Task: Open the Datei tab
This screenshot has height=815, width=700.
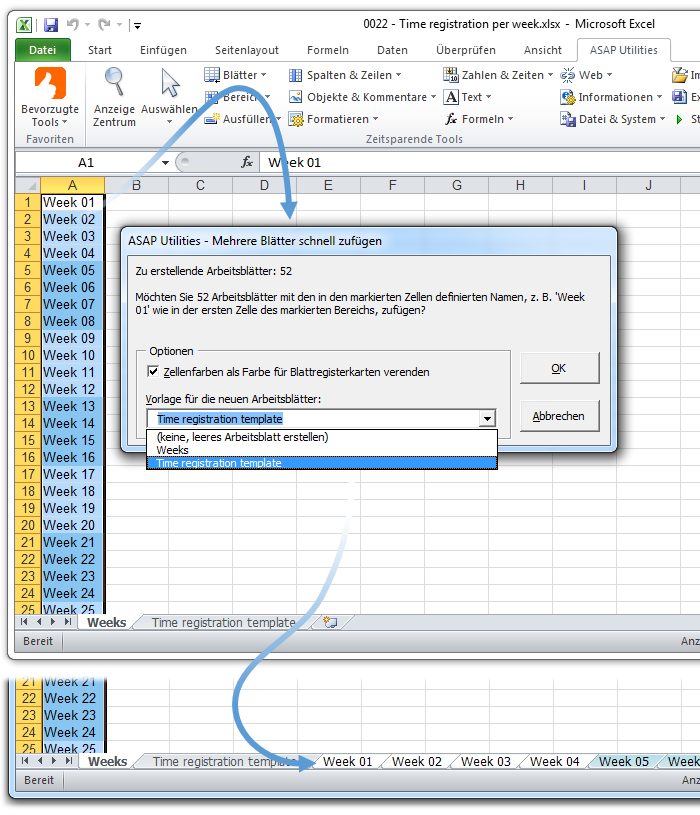Action: (43, 50)
